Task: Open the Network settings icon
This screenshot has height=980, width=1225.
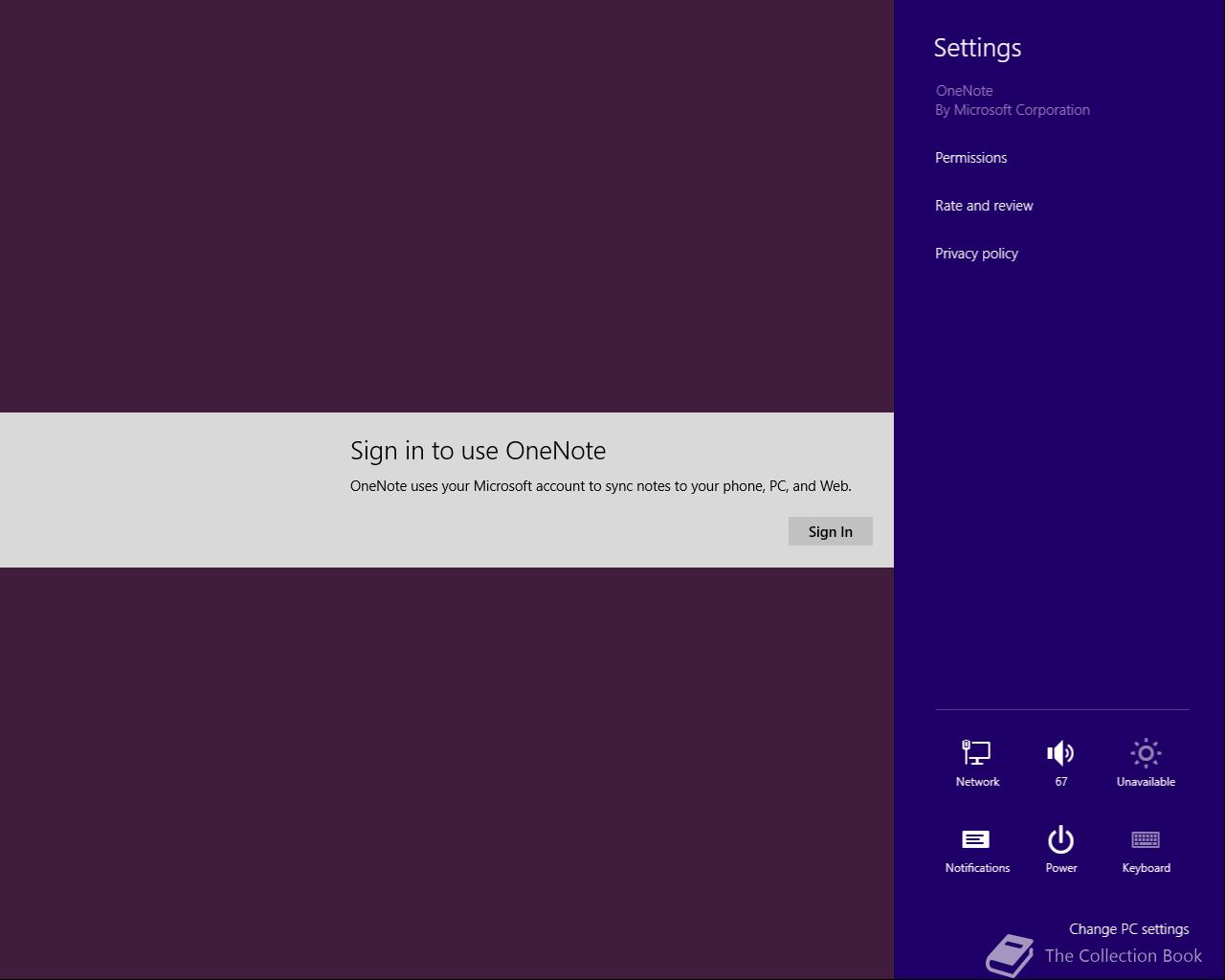Action: tap(977, 763)
